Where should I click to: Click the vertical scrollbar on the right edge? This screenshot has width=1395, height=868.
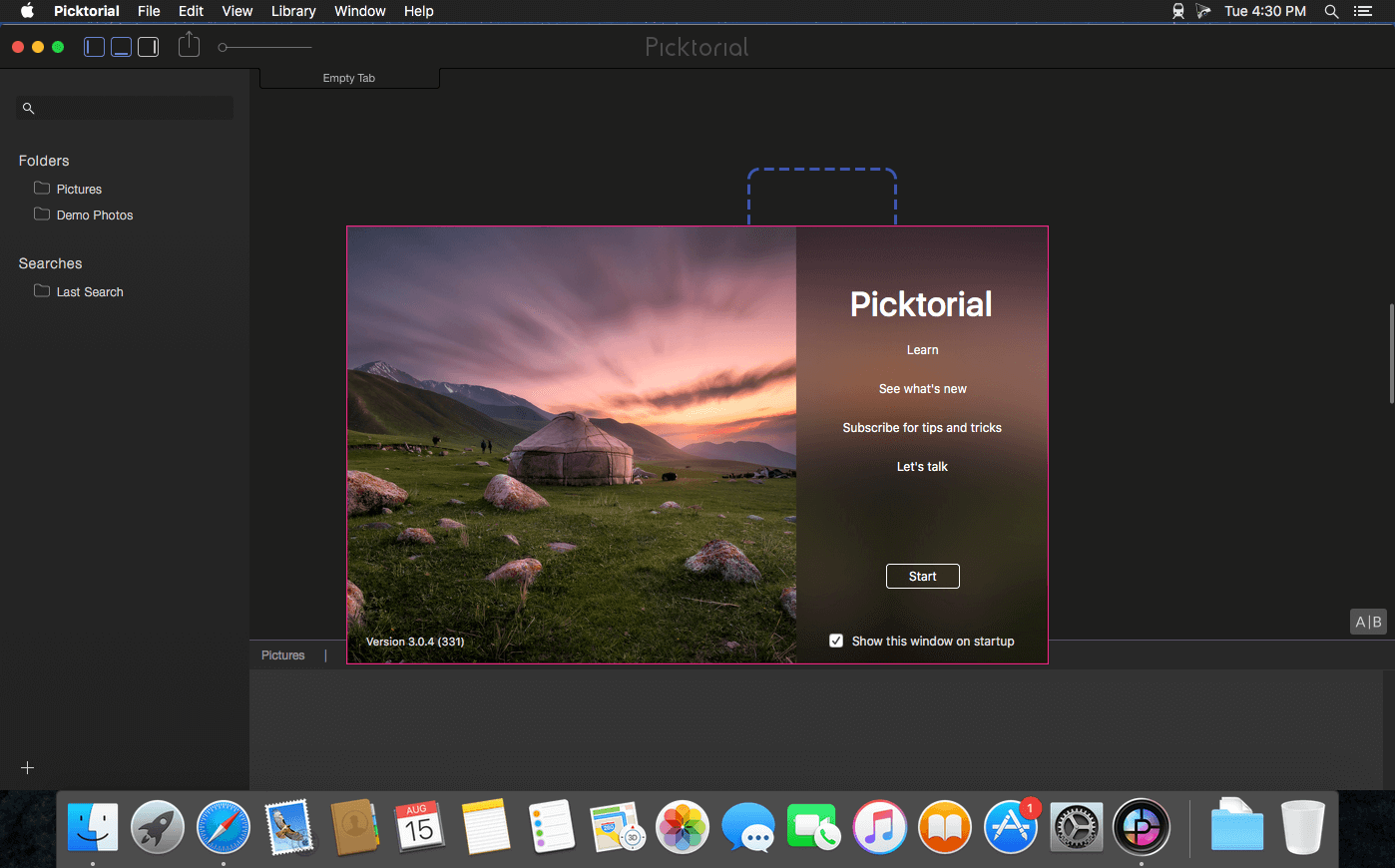(1391, 353)
